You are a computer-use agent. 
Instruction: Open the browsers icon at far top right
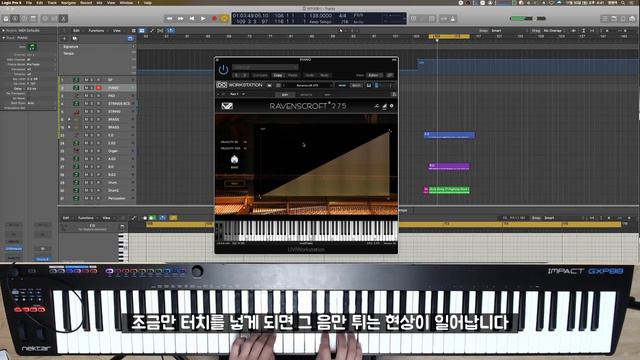[632, 18]
